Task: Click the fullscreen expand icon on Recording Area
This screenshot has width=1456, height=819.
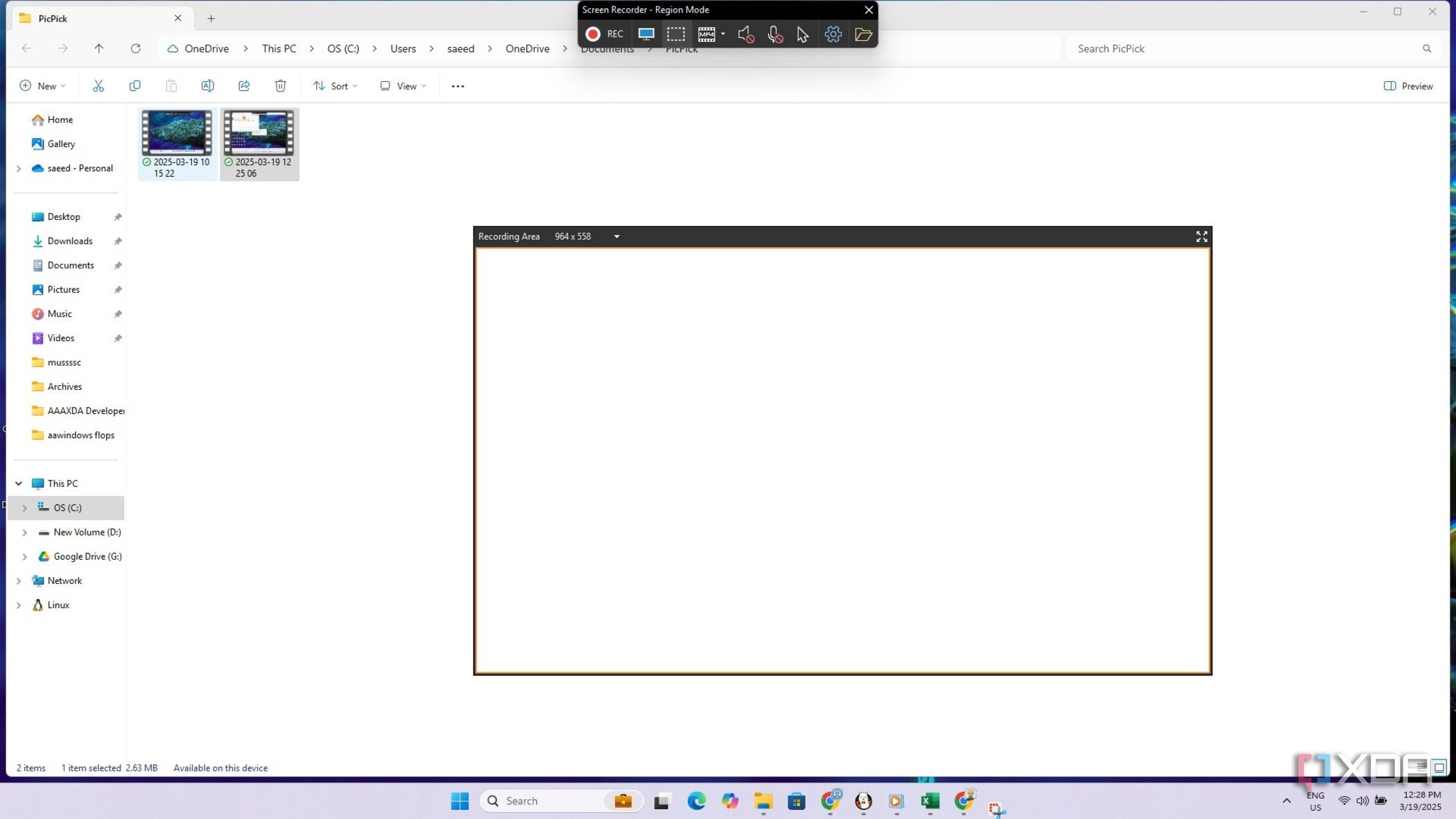Action: tap(1202, 236)
